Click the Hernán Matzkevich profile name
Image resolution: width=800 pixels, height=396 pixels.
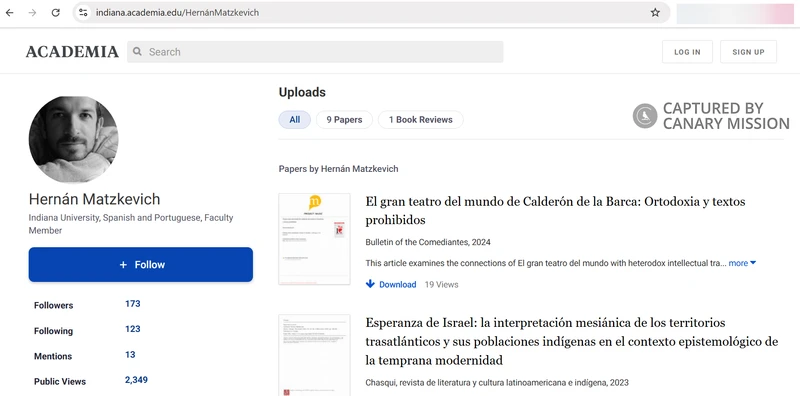(x=94, y=199)
